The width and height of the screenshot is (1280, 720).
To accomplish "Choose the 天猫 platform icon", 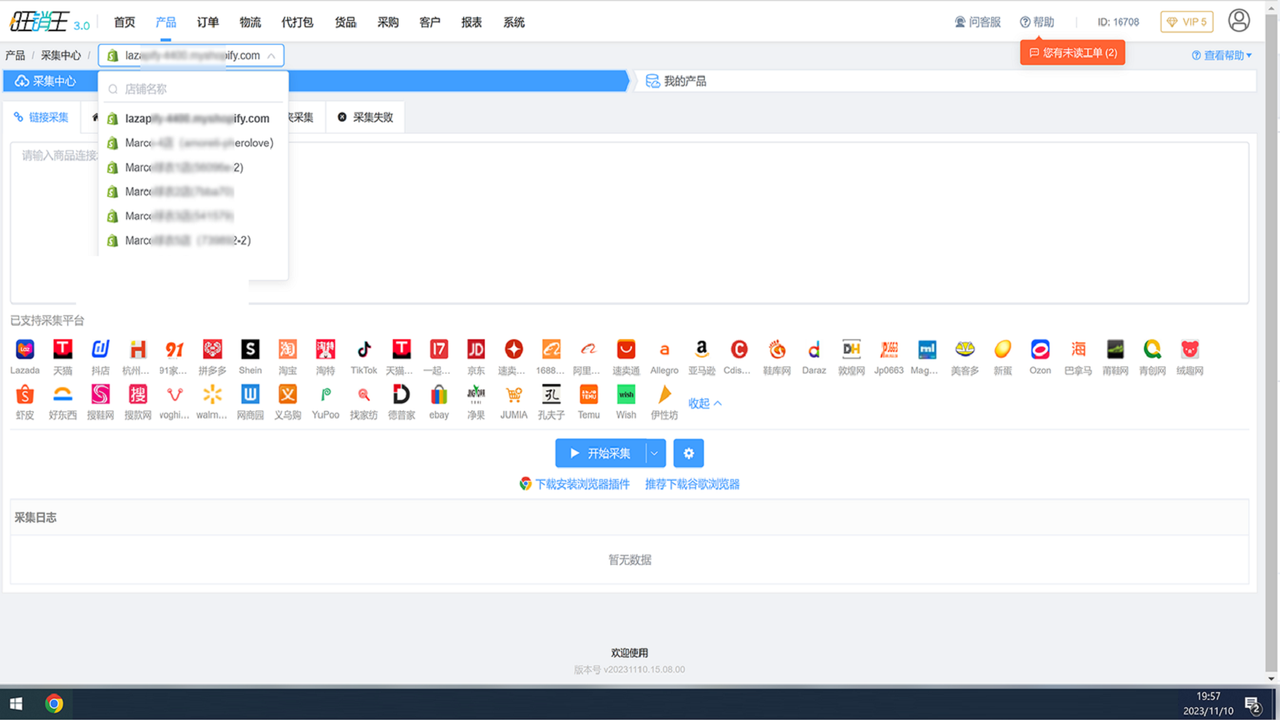I will [x=63, y=349].
